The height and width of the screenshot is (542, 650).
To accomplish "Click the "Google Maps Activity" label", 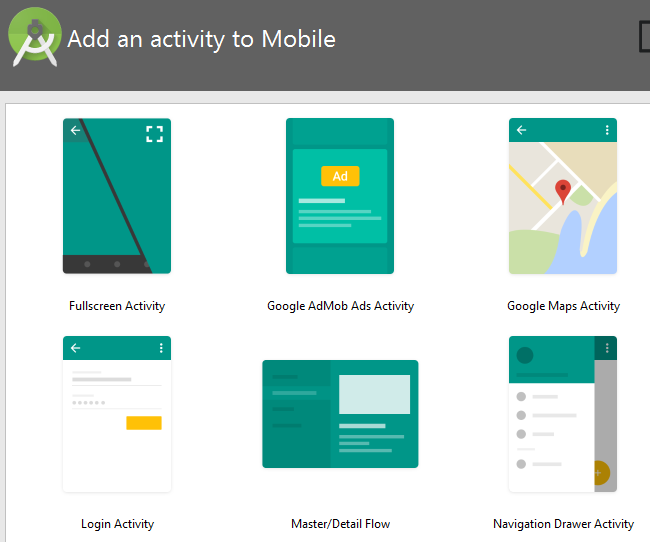I will click(563, 306).
